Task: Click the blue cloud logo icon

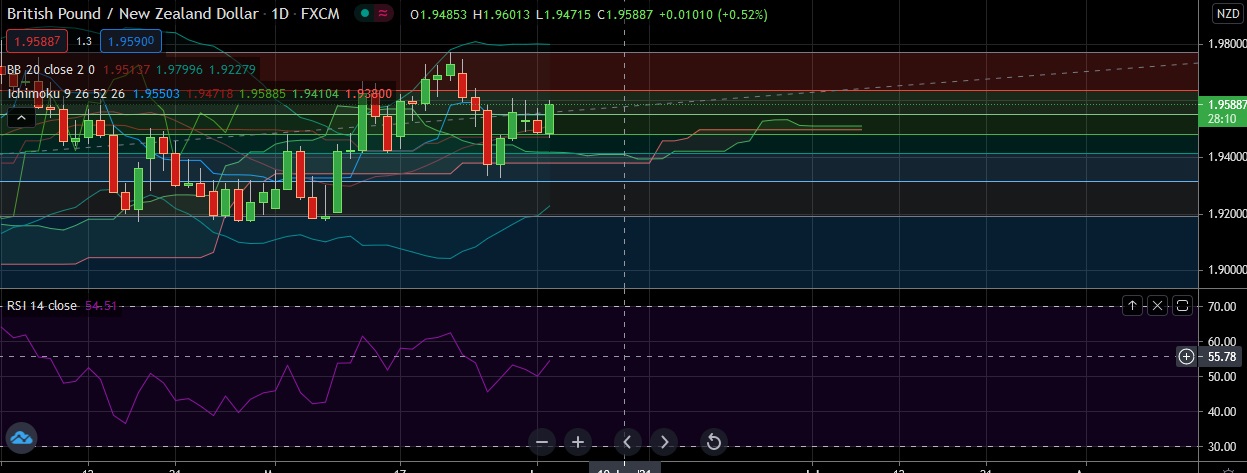Action: [x=21, y=437]
